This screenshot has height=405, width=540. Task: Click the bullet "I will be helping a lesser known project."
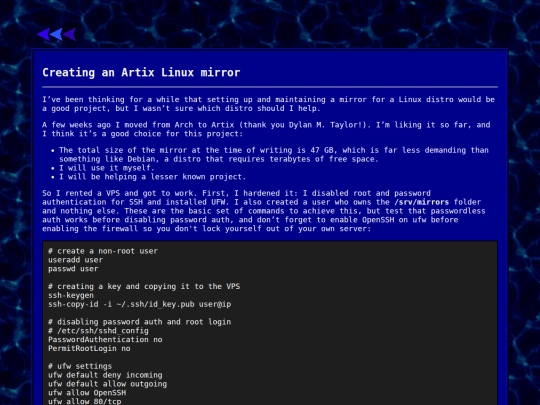pyautogui.click(x=153, y=177)
